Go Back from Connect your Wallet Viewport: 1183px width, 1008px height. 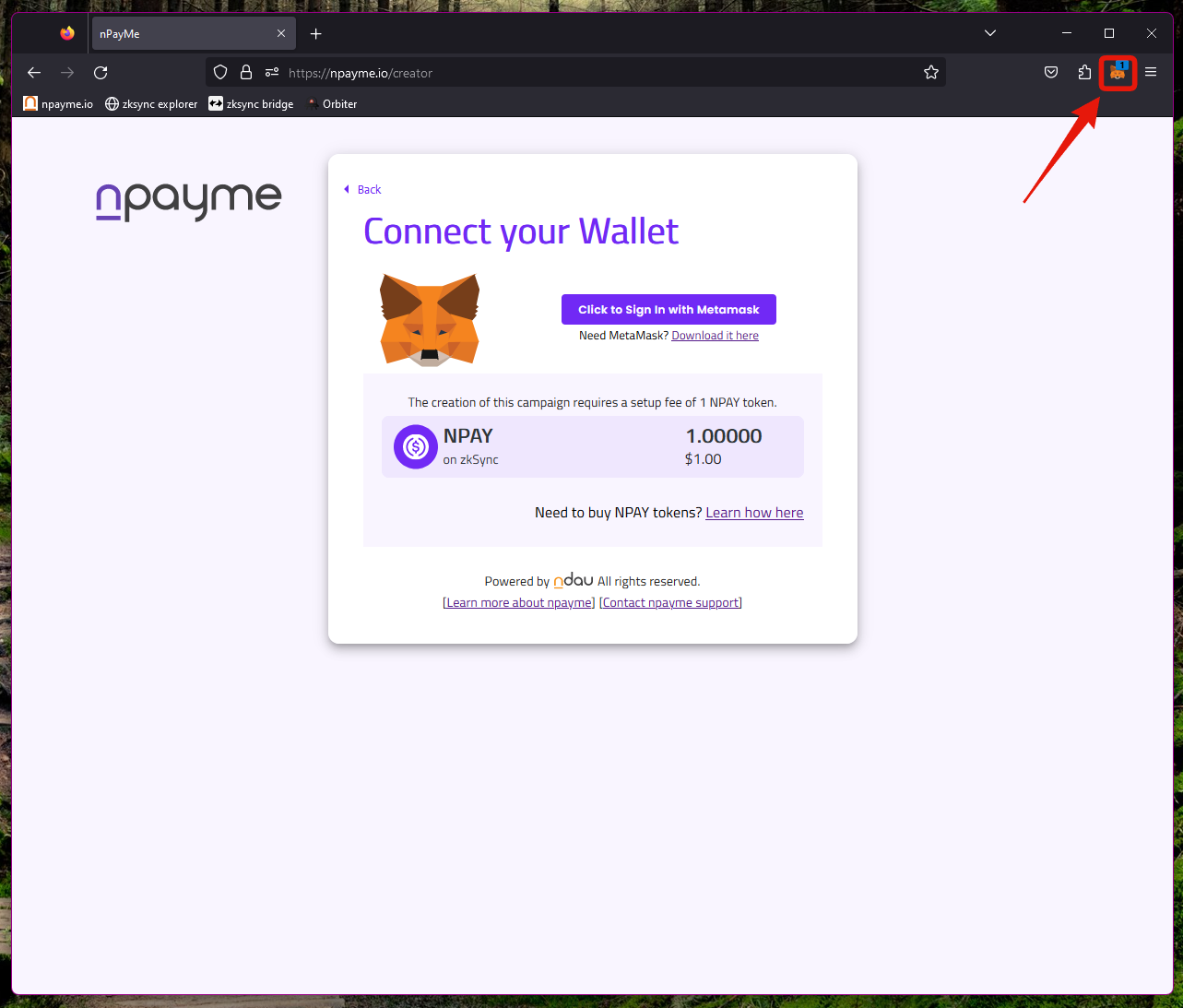(362, 189)
